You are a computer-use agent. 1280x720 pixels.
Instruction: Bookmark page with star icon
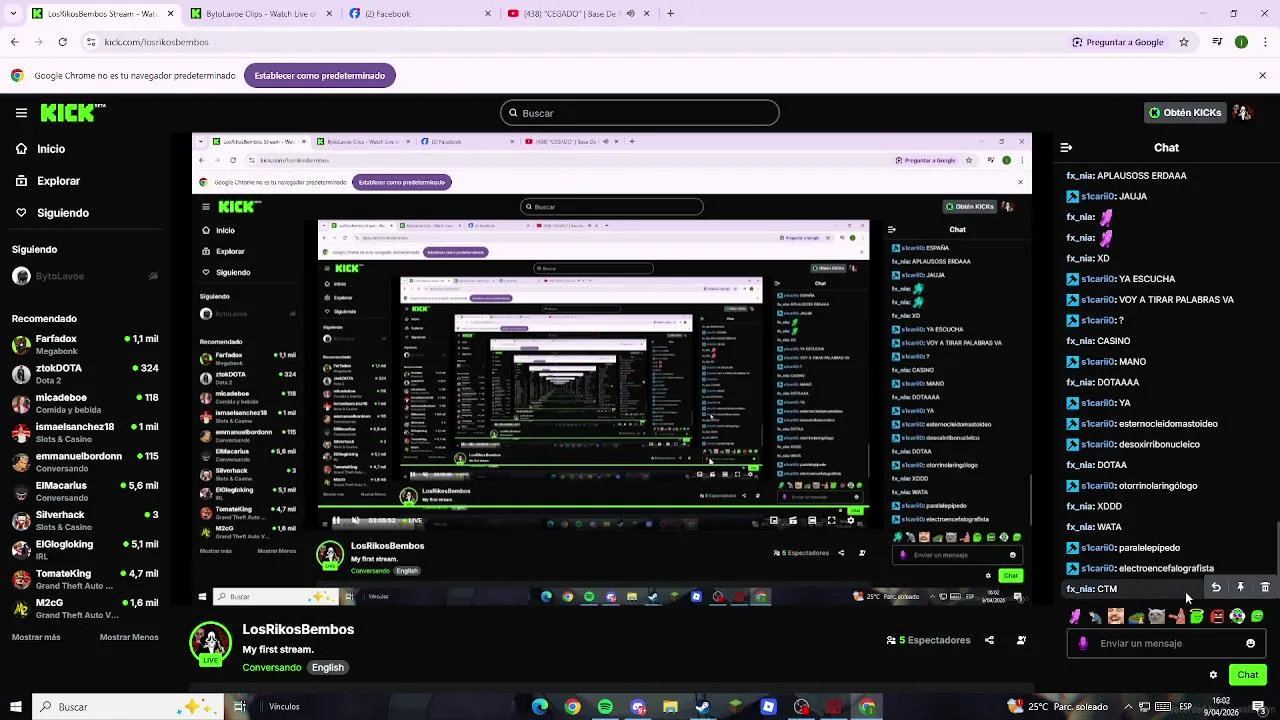1184,42
